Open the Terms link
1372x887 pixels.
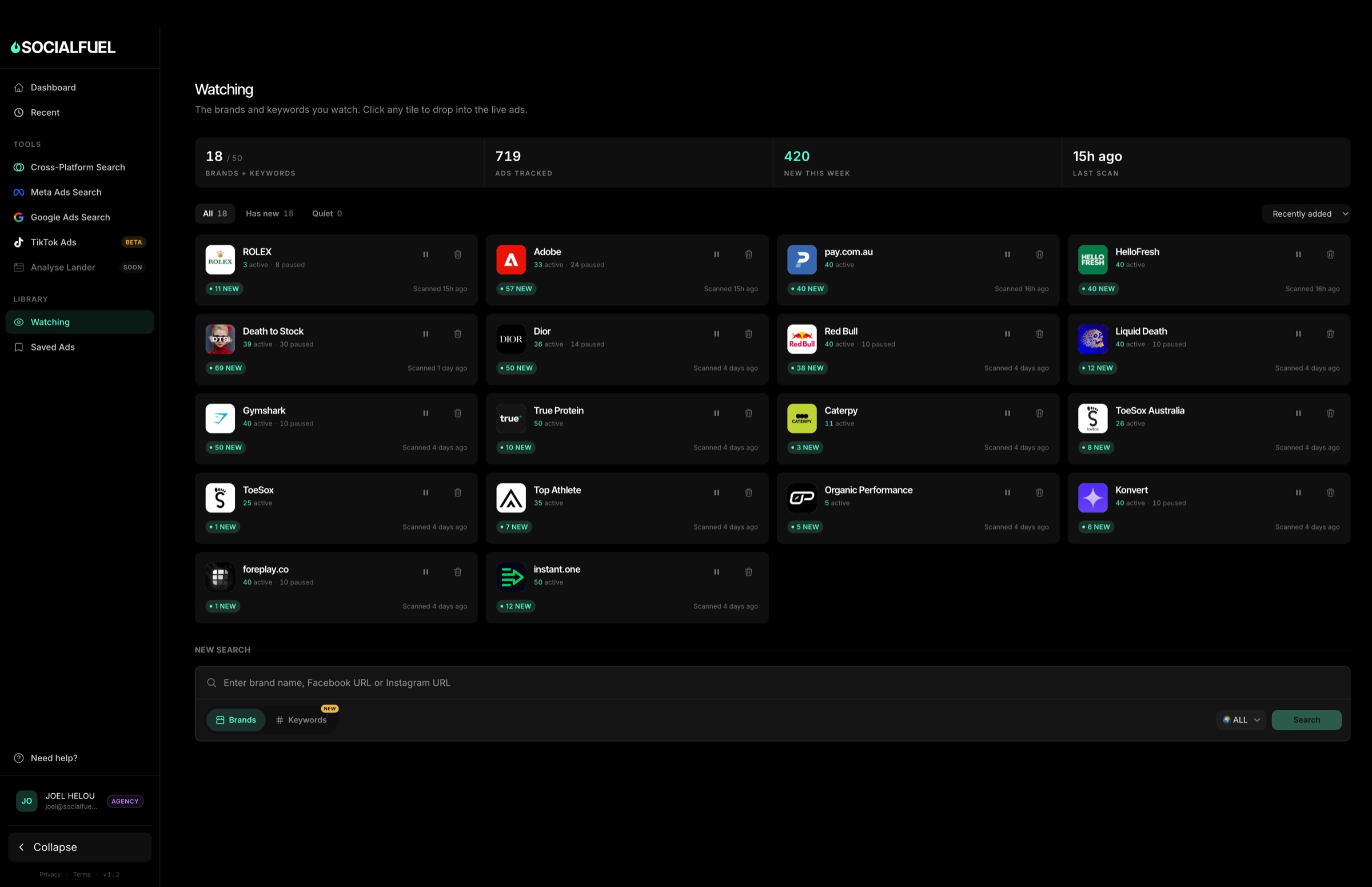[x=82, y=875]
